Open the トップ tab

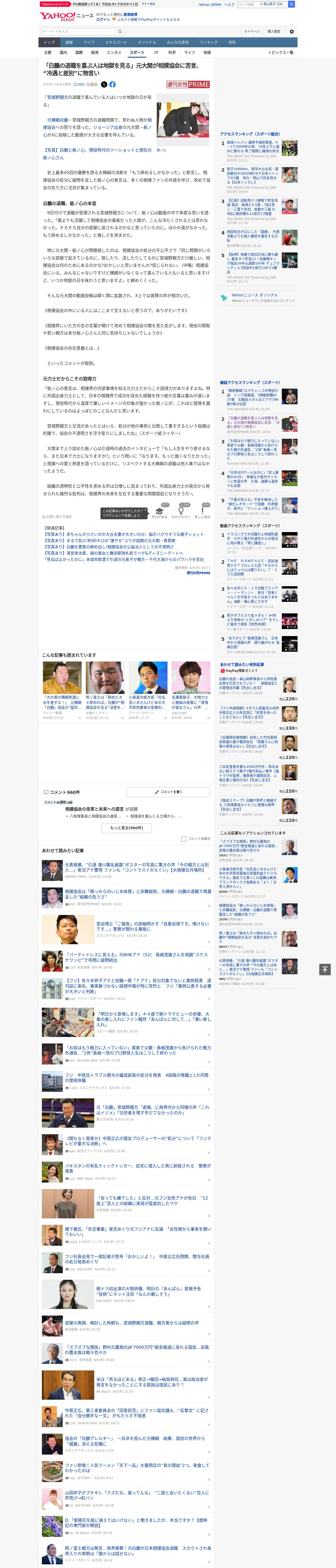click(x=49, y=43)
